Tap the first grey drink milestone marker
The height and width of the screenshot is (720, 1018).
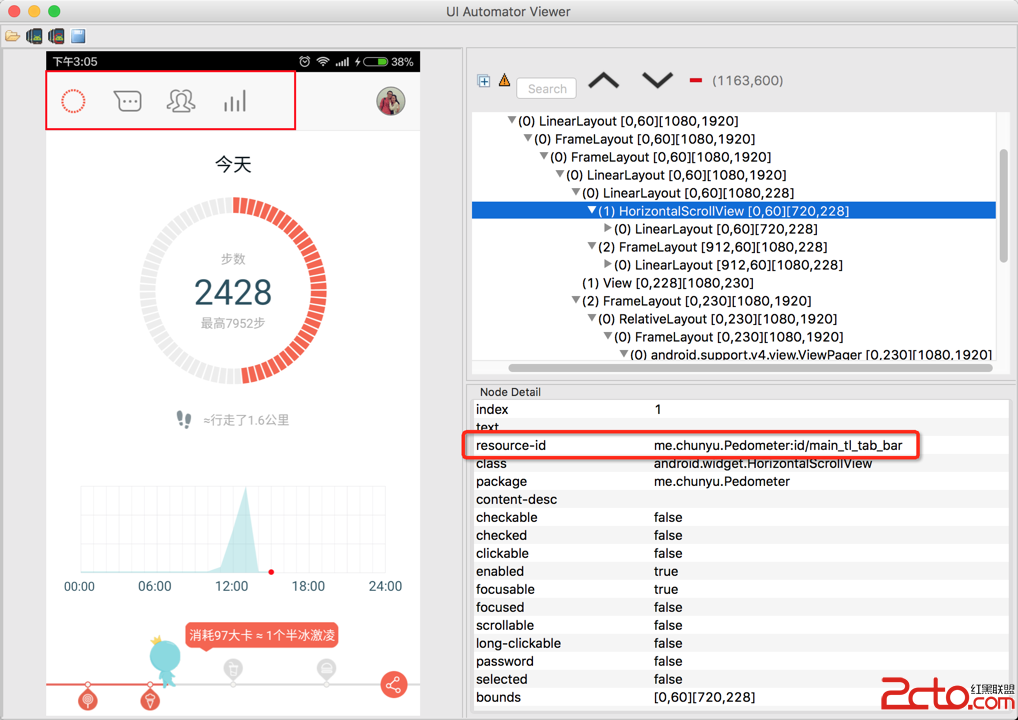click(x=233, y=668)
